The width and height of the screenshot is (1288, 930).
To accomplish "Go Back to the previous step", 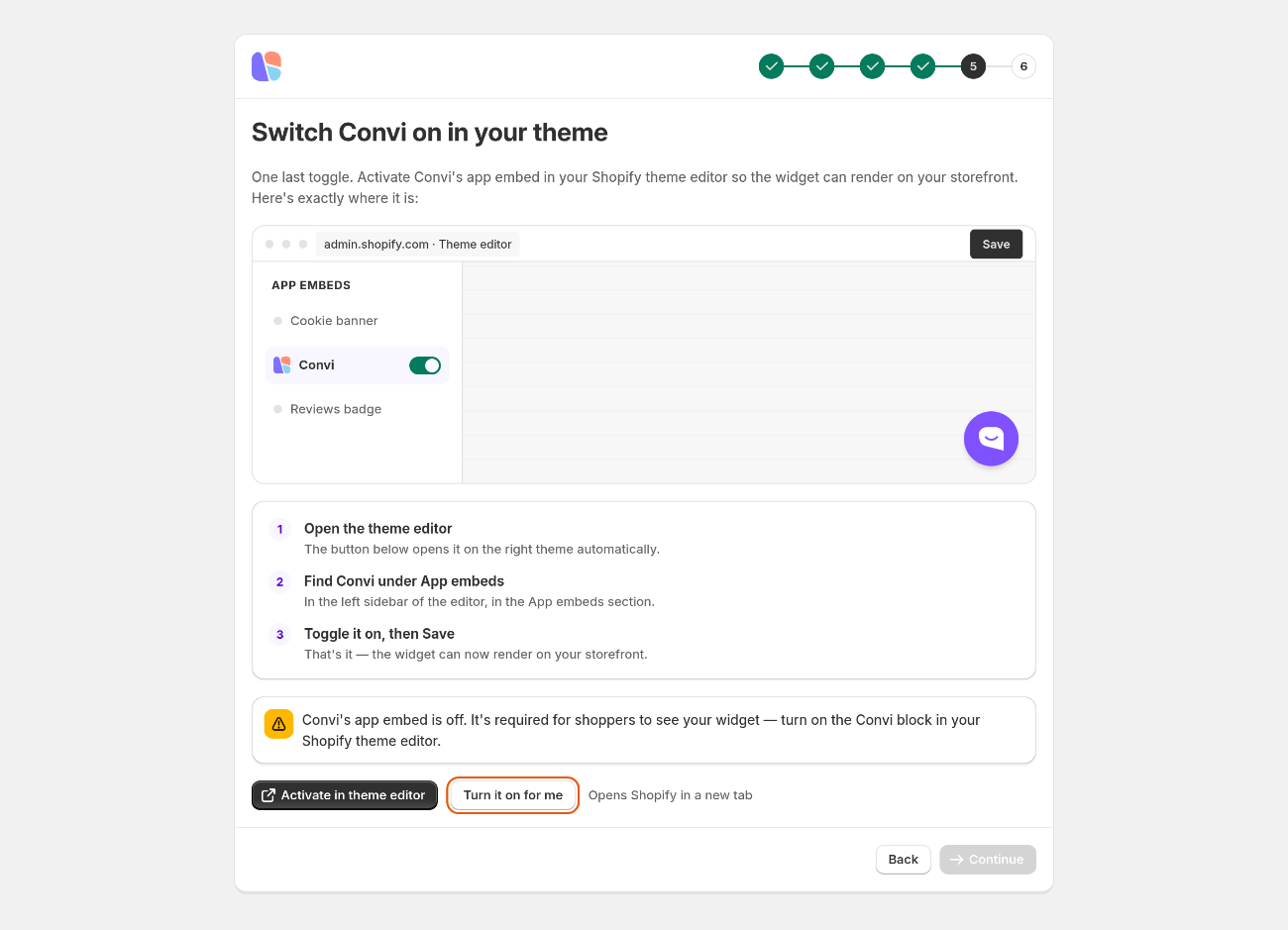I will coord(903,860).
